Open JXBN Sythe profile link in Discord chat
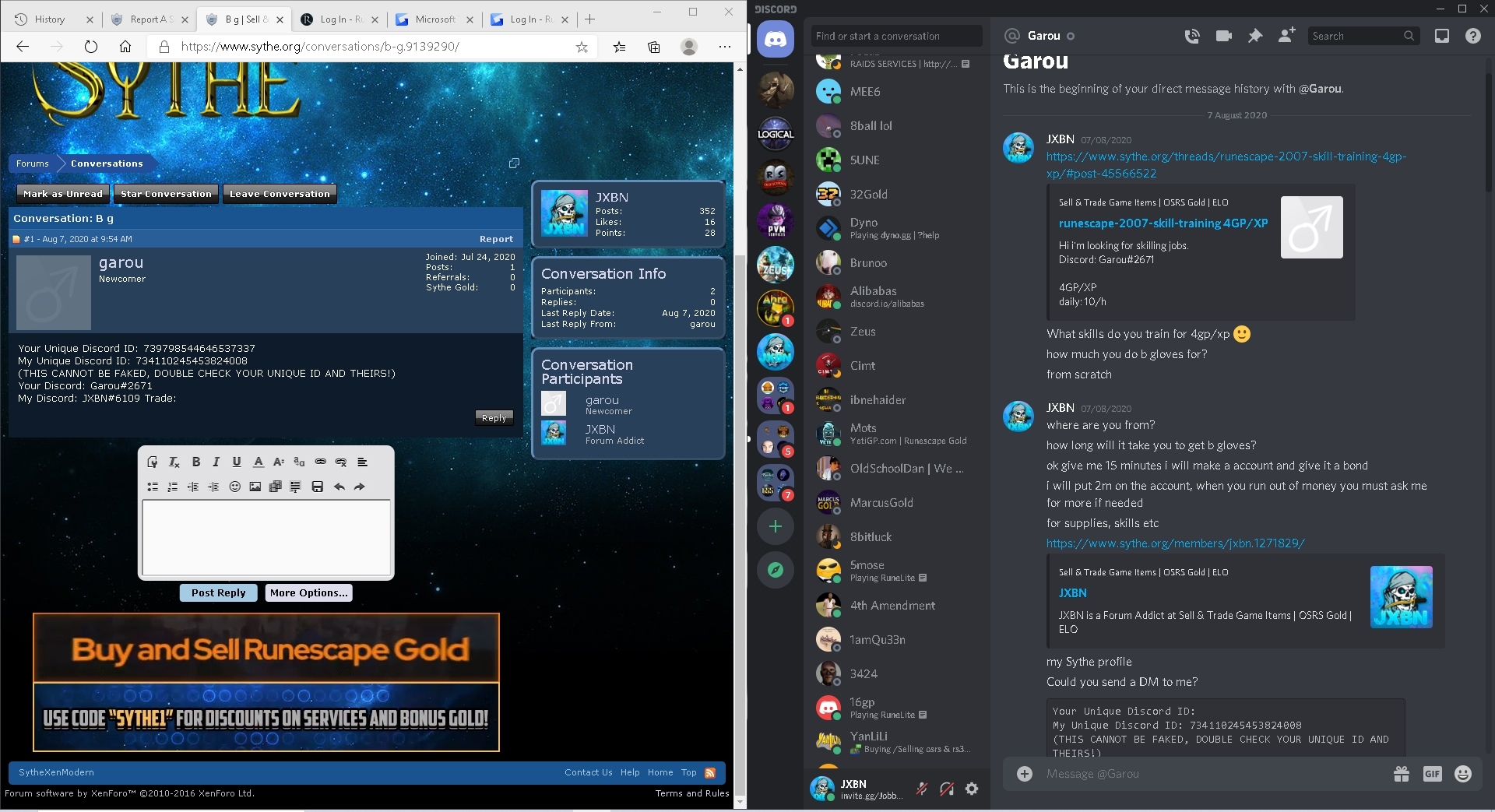This screenshot has height=812, width=1495. (1175, 543)
